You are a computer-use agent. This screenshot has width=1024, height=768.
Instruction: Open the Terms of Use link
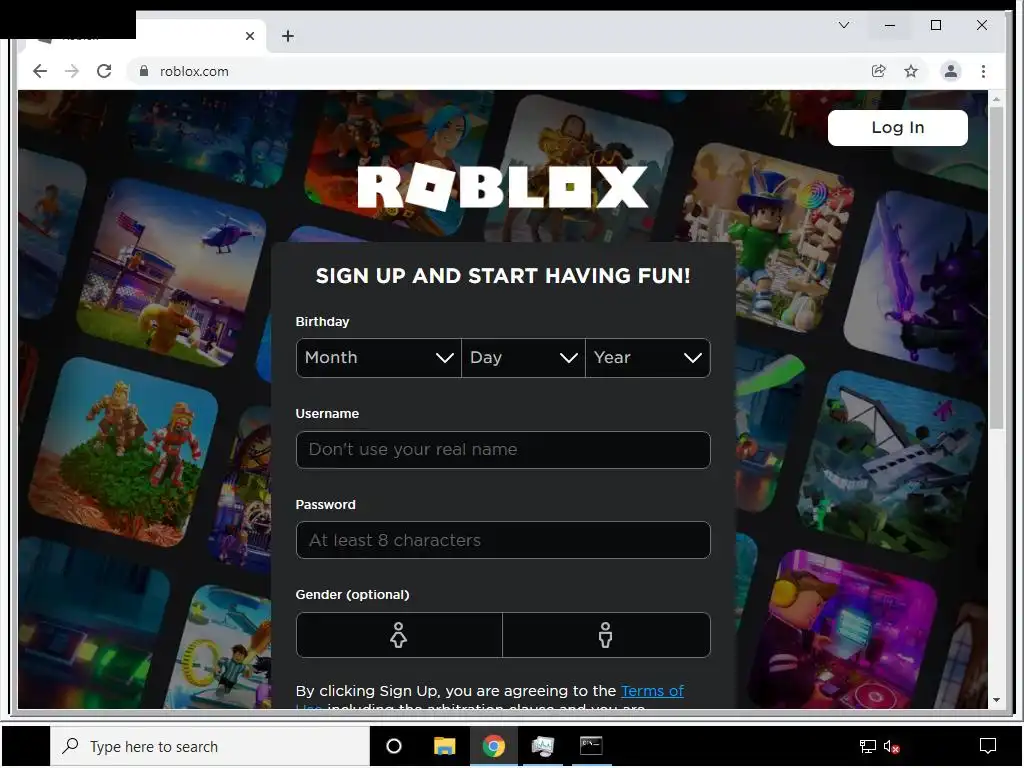(x=652, y=691)
